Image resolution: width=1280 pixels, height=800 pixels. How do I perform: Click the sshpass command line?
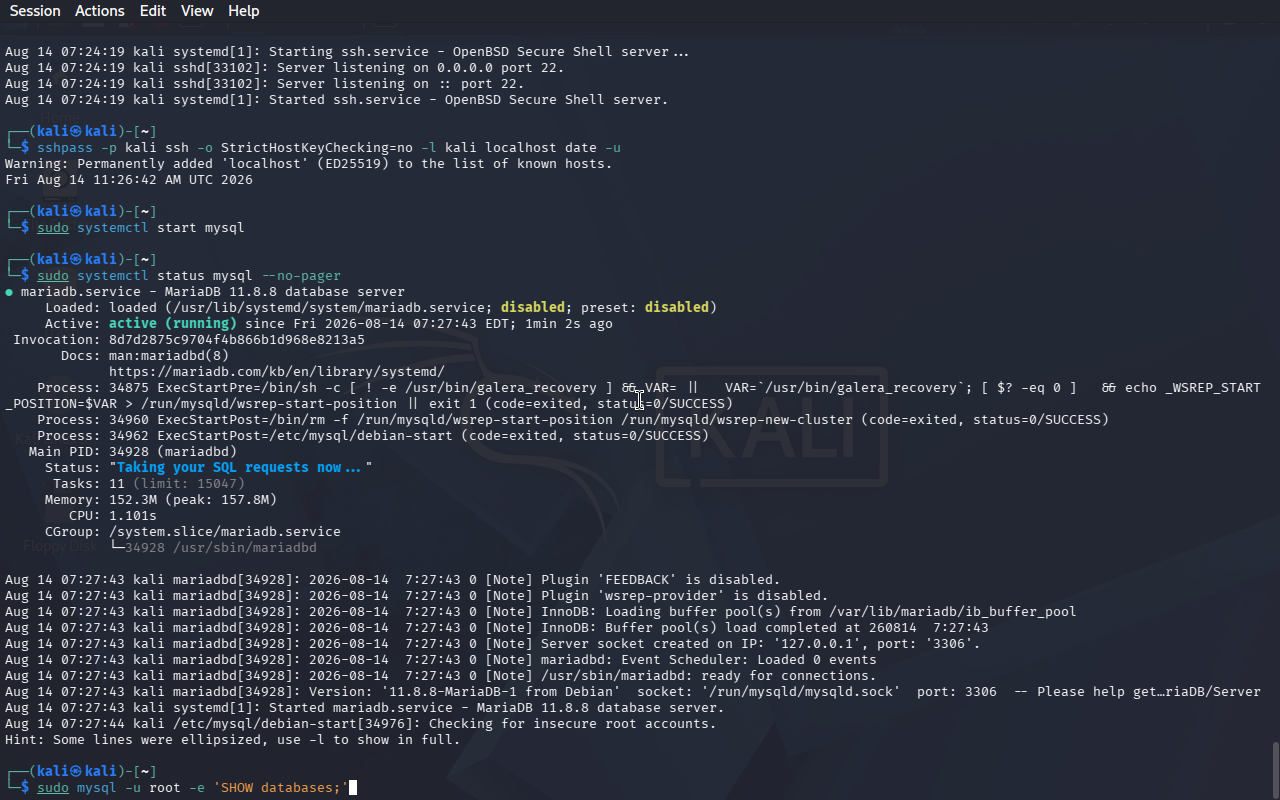(x=329, y=148)
